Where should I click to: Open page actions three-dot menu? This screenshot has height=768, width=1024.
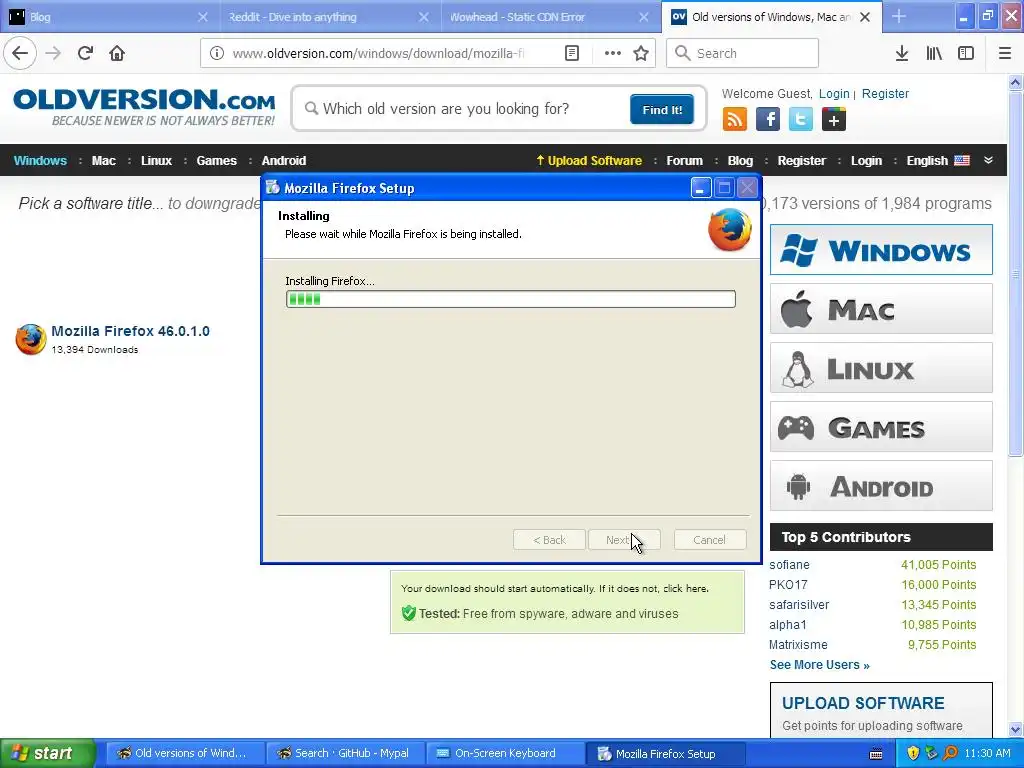coord(613,53)
